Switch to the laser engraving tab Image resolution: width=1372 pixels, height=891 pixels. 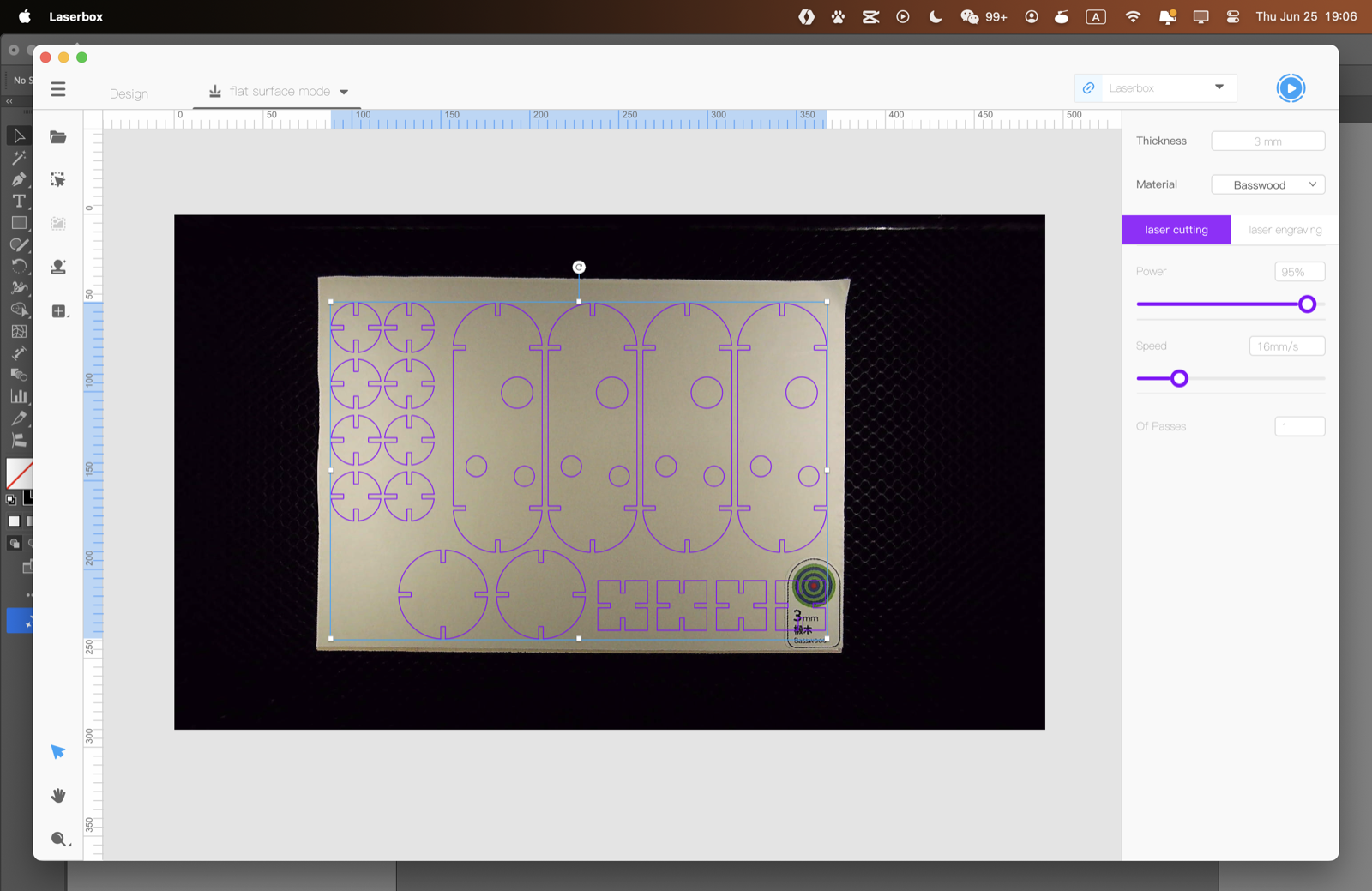point(1285,230)
